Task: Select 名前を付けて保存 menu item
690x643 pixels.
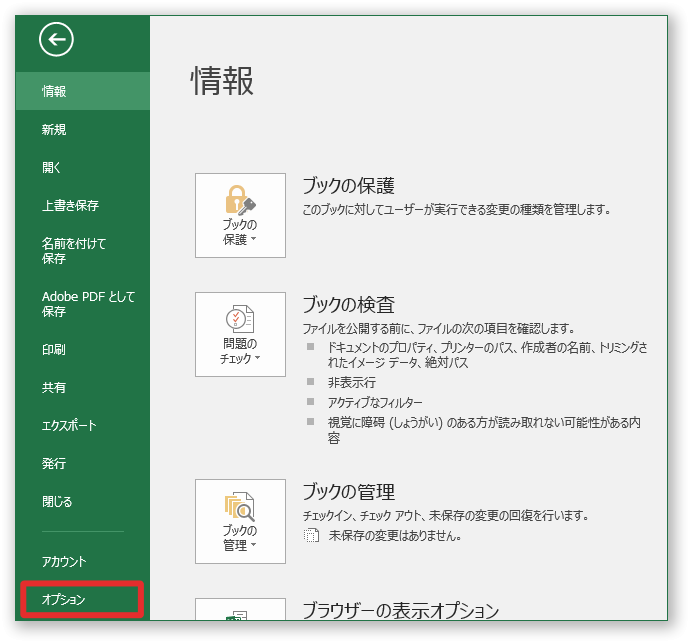Action: coord(83,250)
